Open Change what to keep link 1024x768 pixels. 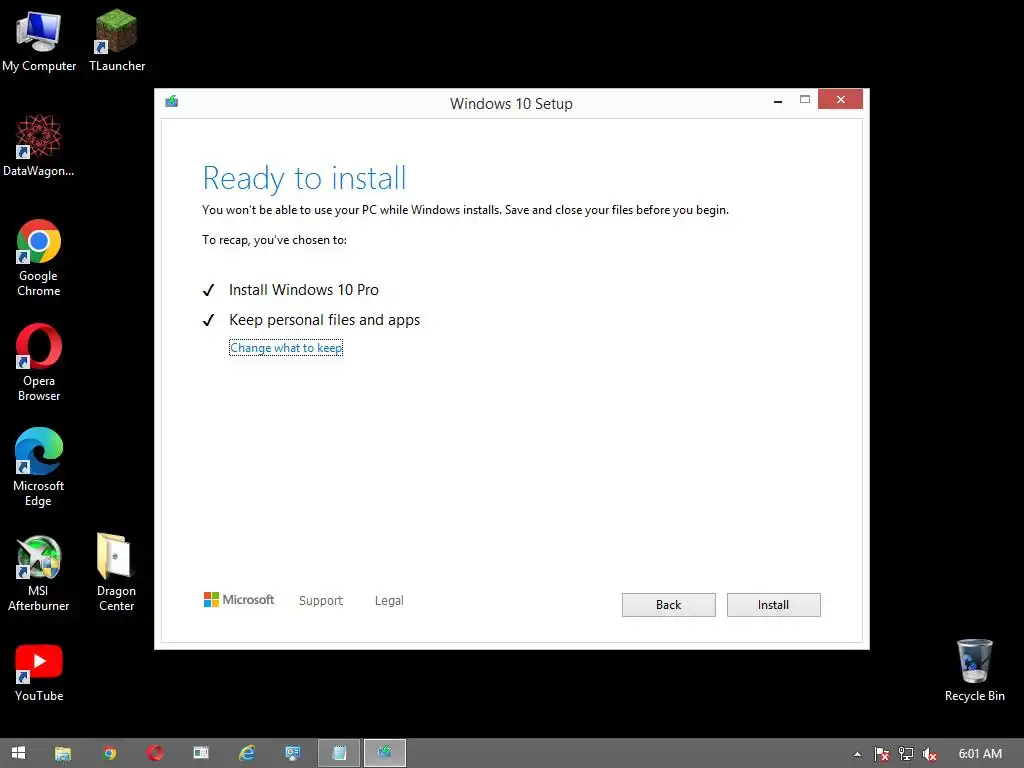click(x=286, y=347)
